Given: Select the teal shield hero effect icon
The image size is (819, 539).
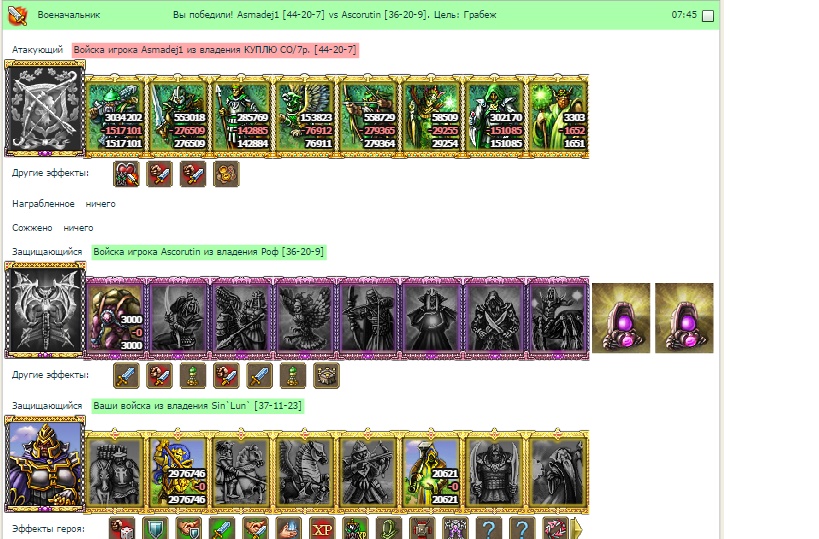Looking at the screenshot, I should (x=156, y=529).
